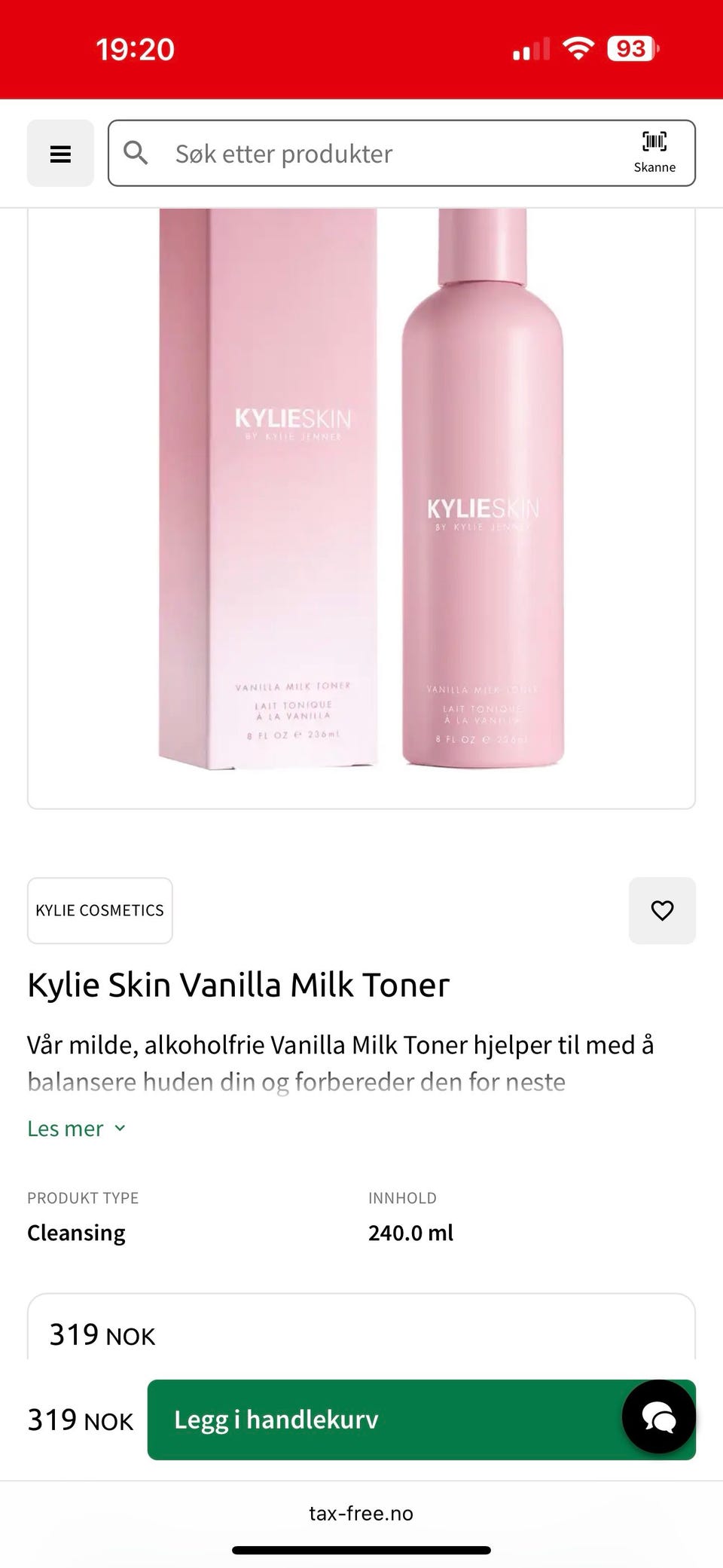The image size is (723, 1568).
Task: Open the chat support bubble
Action: tap(659, 1417)
